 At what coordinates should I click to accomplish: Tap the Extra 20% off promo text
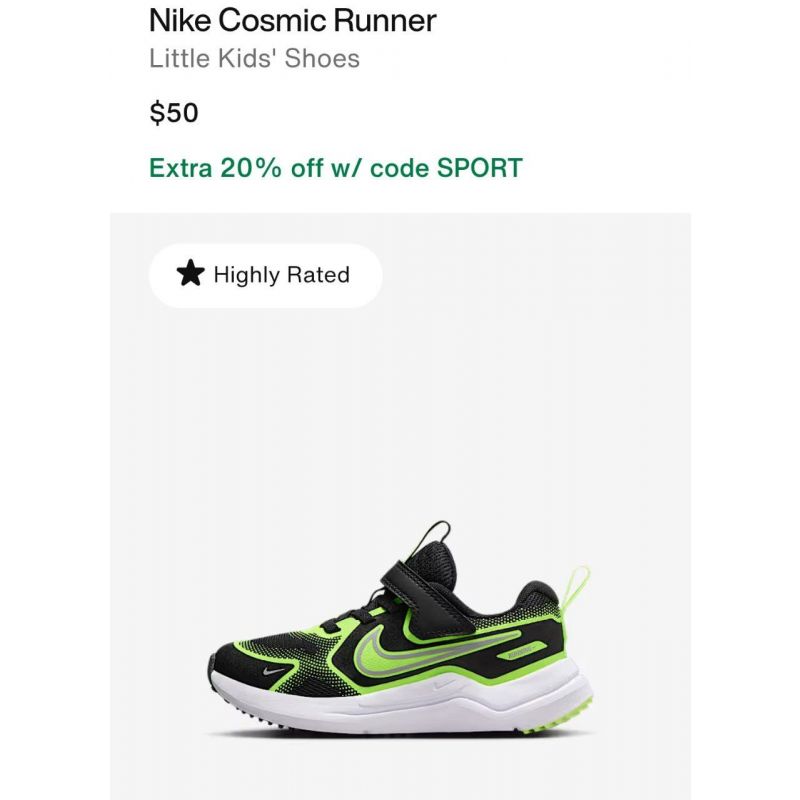336,168
